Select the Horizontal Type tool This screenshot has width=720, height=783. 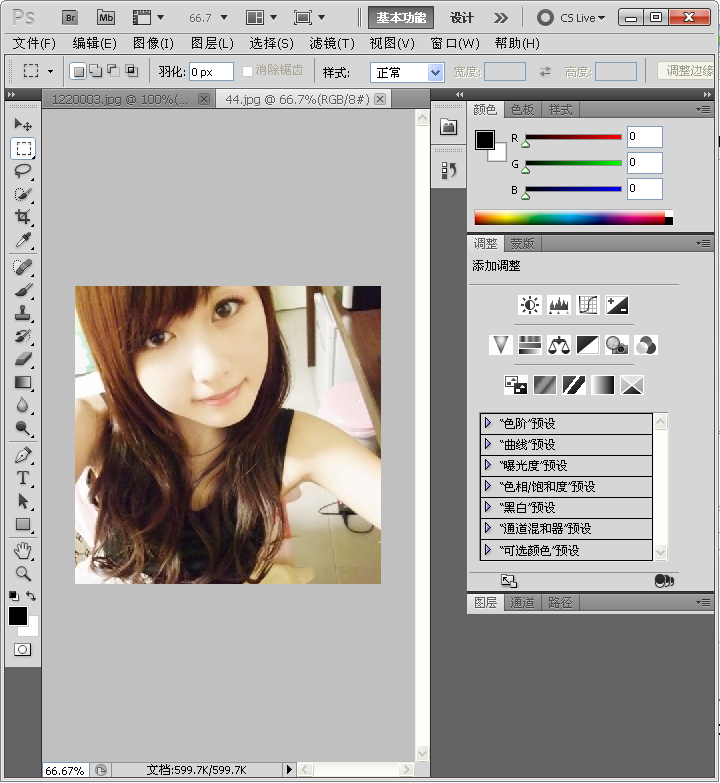[23, 478]
